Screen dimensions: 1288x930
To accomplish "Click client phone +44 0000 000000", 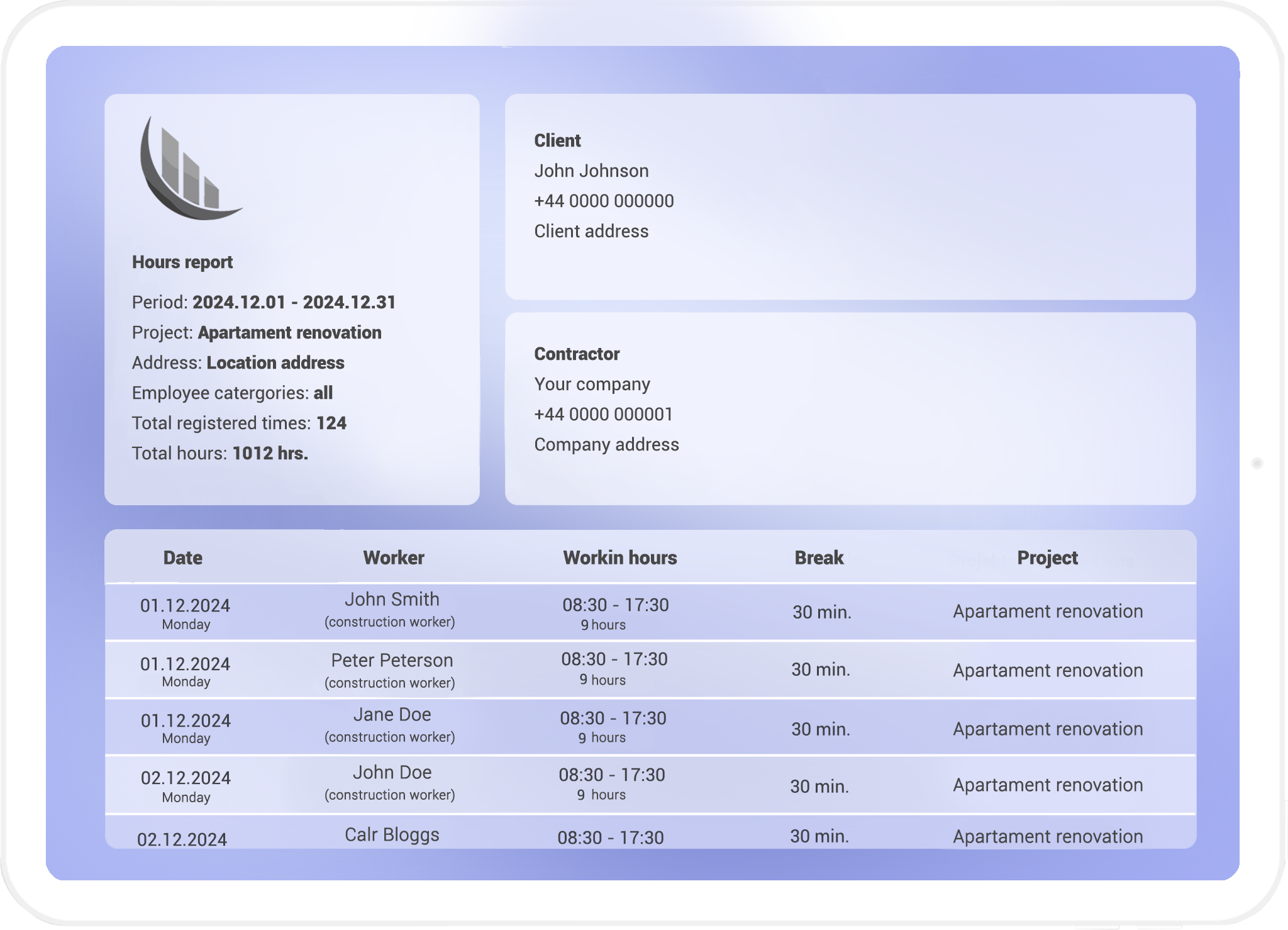I will 604,201.
